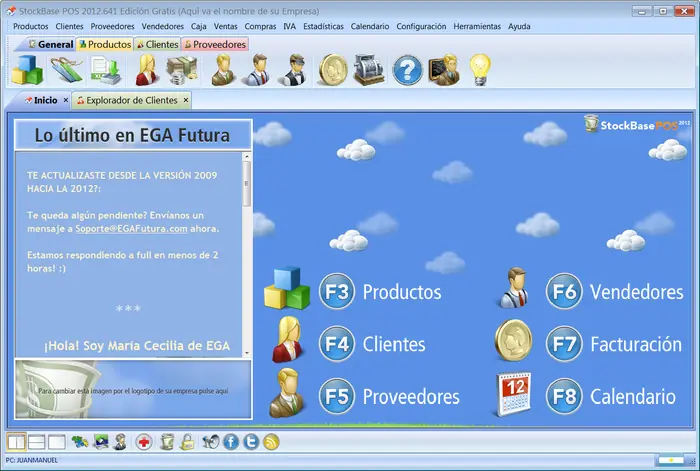Open the Compras menu
The width and height of the screenshot is (700, 471).
260,26
